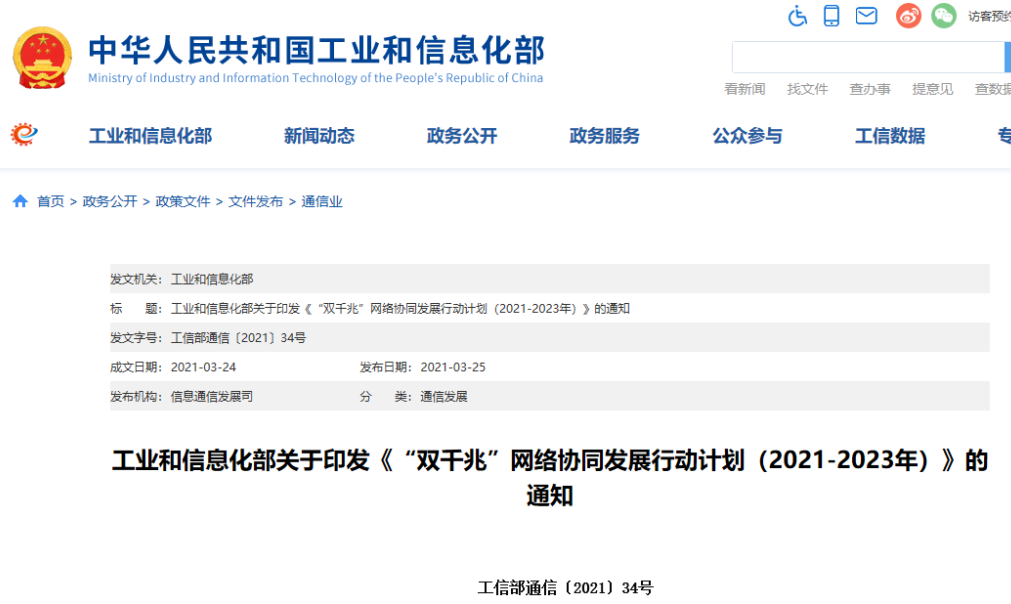
Task: Open 公众参与 navigation menu
Action: 747,135
